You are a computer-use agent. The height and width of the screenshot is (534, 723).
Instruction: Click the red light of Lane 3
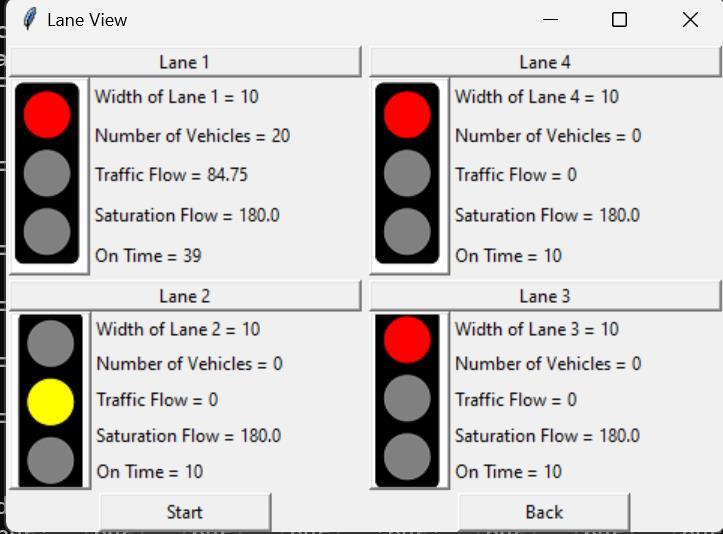coord(407,338)
